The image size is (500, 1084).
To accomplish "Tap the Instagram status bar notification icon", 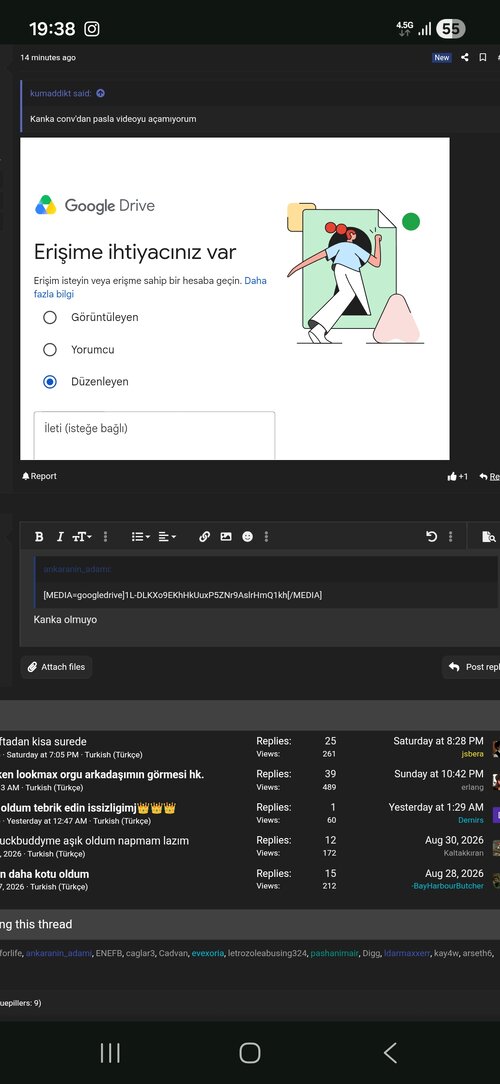I will [x=92, y=29].
